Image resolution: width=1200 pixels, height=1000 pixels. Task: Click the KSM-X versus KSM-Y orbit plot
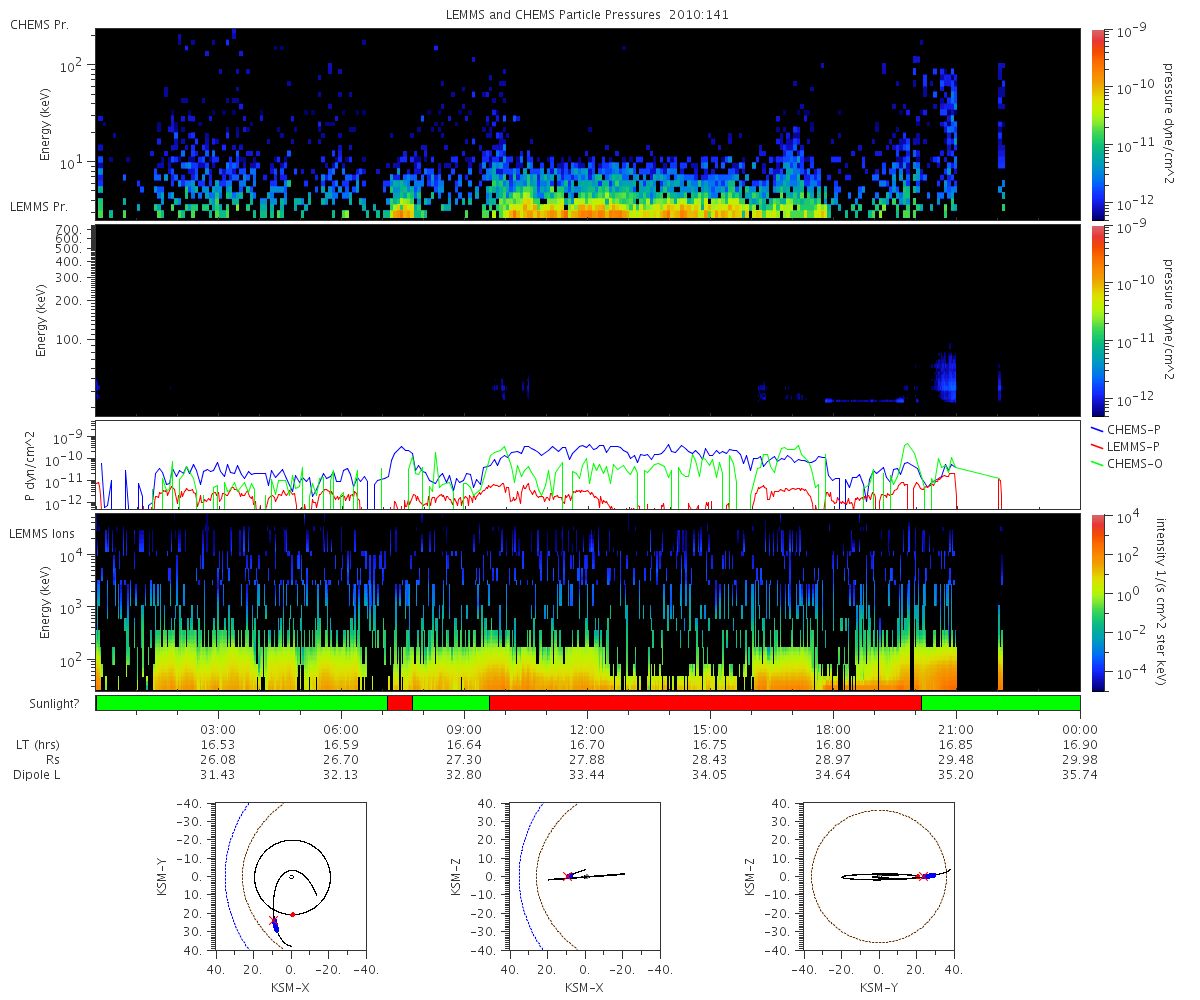(x=290, y=876)
